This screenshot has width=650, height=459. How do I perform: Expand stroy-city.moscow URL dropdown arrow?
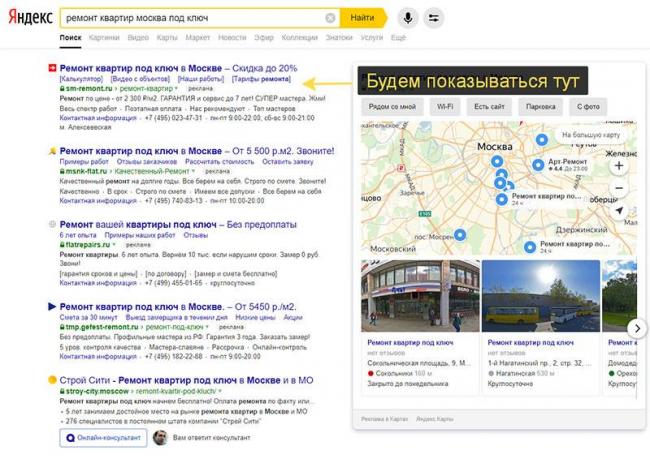(220, 391)
